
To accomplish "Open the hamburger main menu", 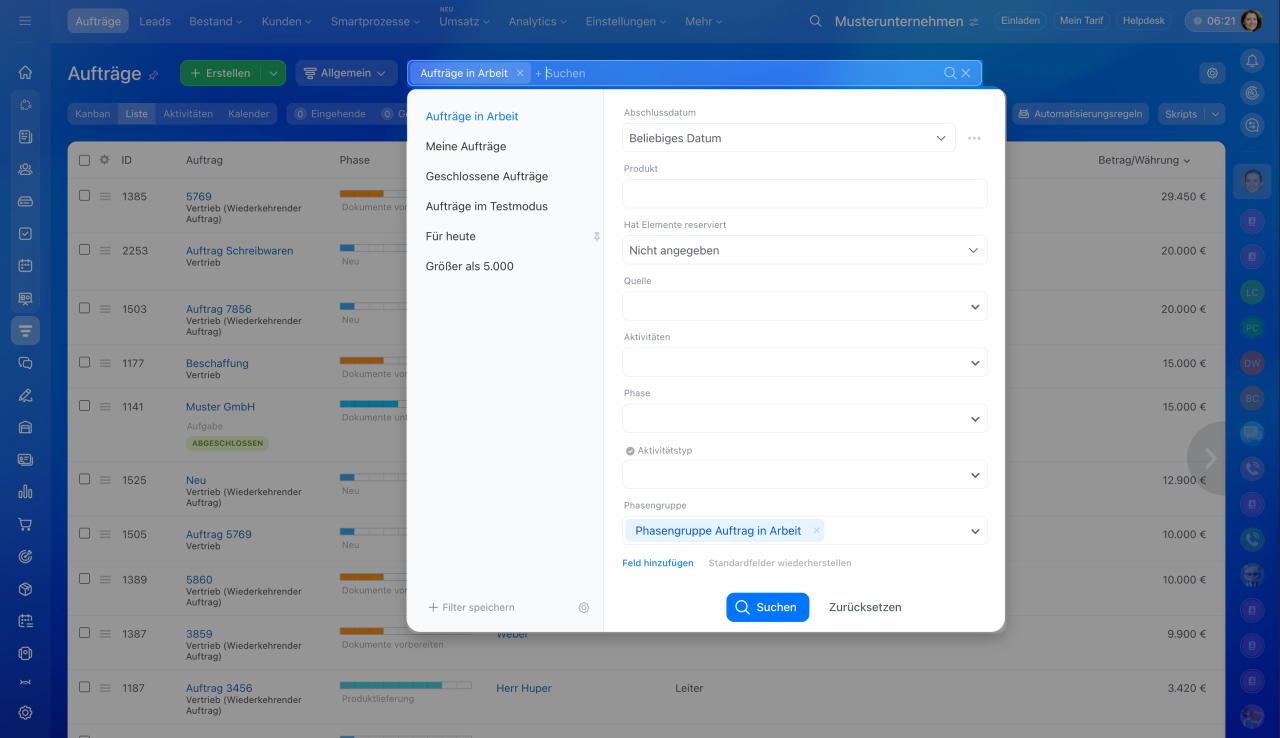I will pyautogui.click(x=25, y=21).
